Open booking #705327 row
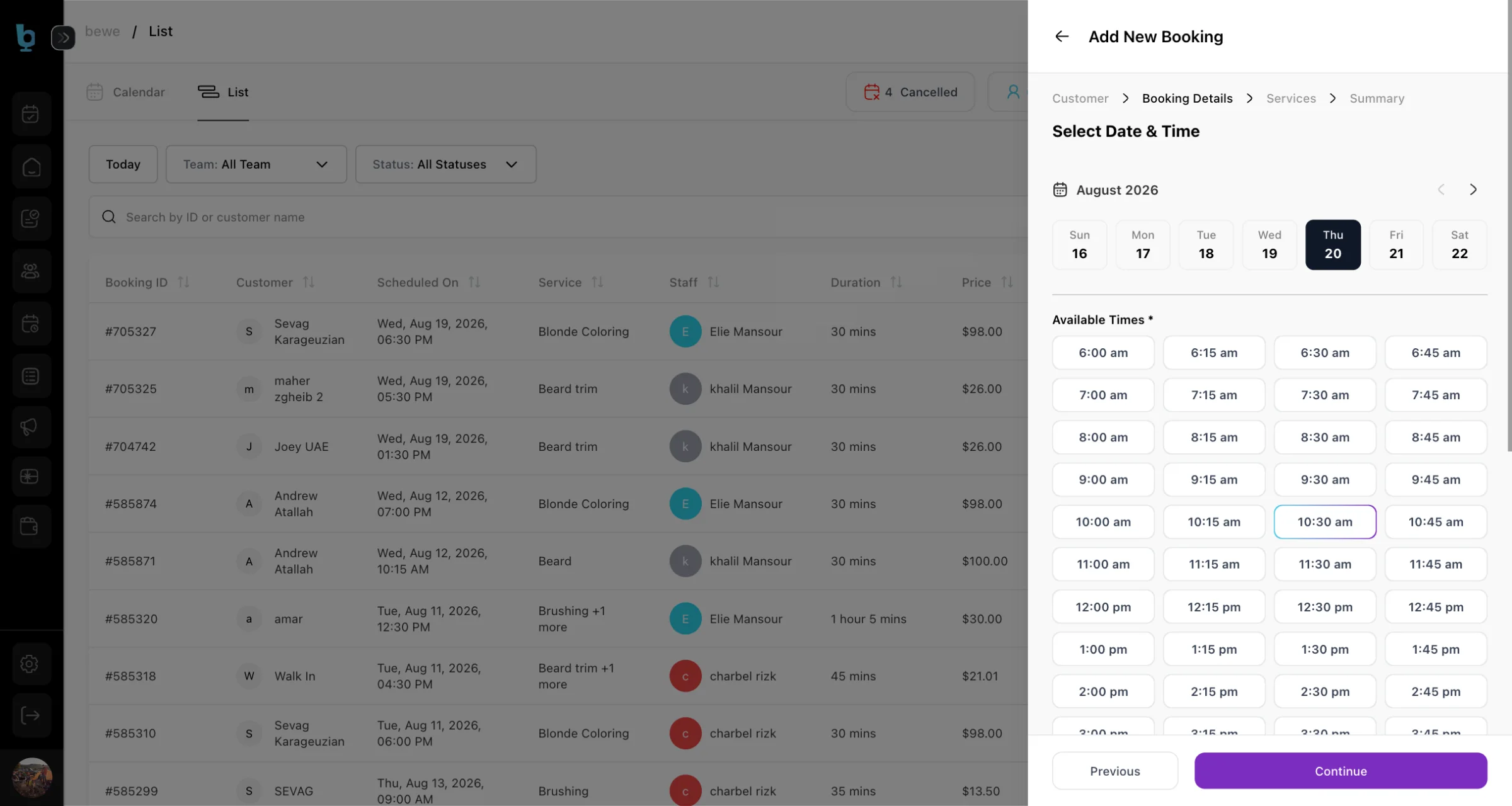The image size is (1512, 806). point(558,331)
